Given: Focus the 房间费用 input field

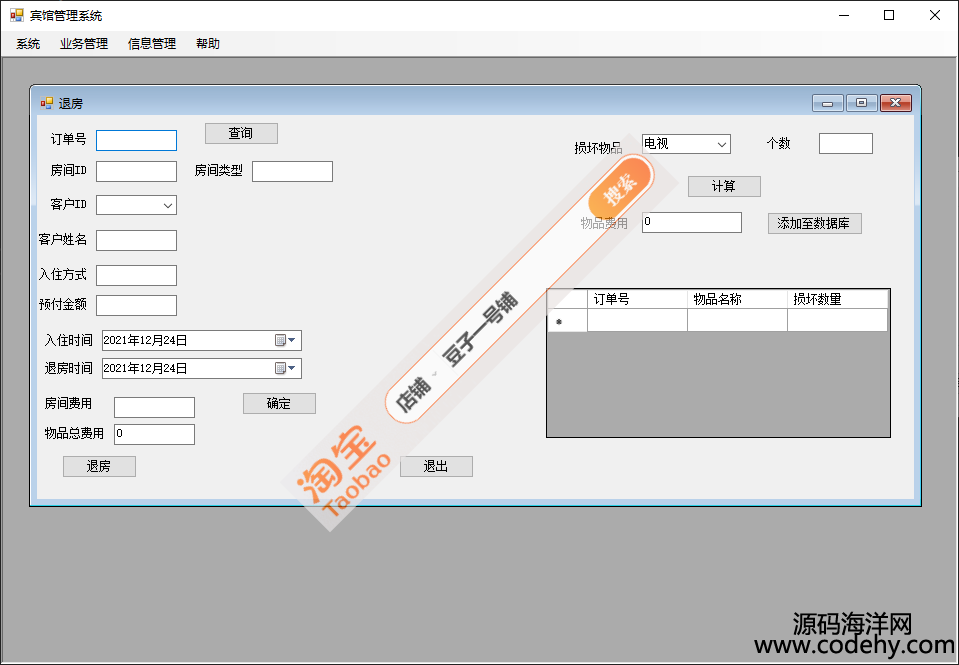Looking at the screenshot, I should pyautogui.click(x=154, y=407).
